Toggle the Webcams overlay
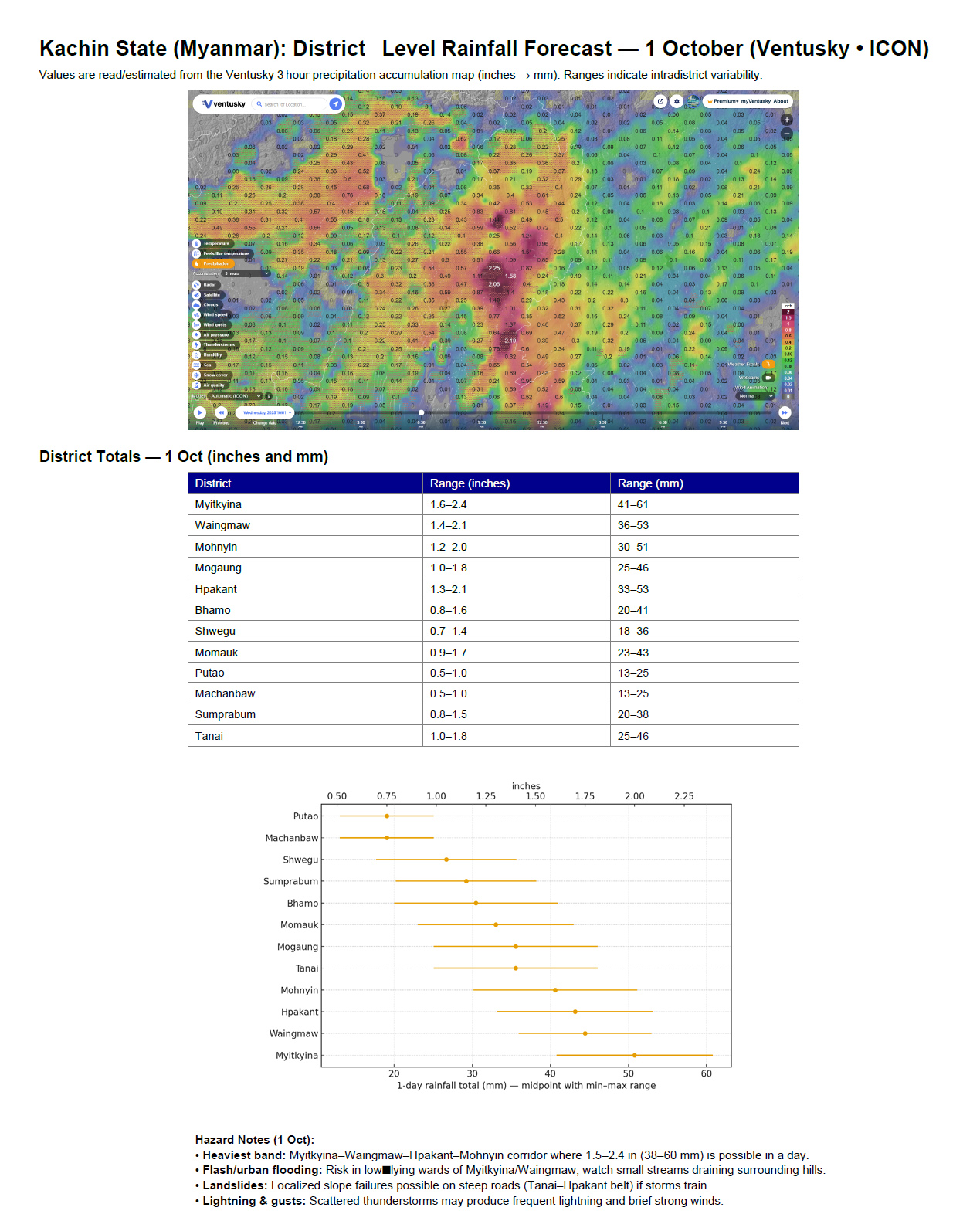This screenshot has width=980, height=1231. [768, 378]
